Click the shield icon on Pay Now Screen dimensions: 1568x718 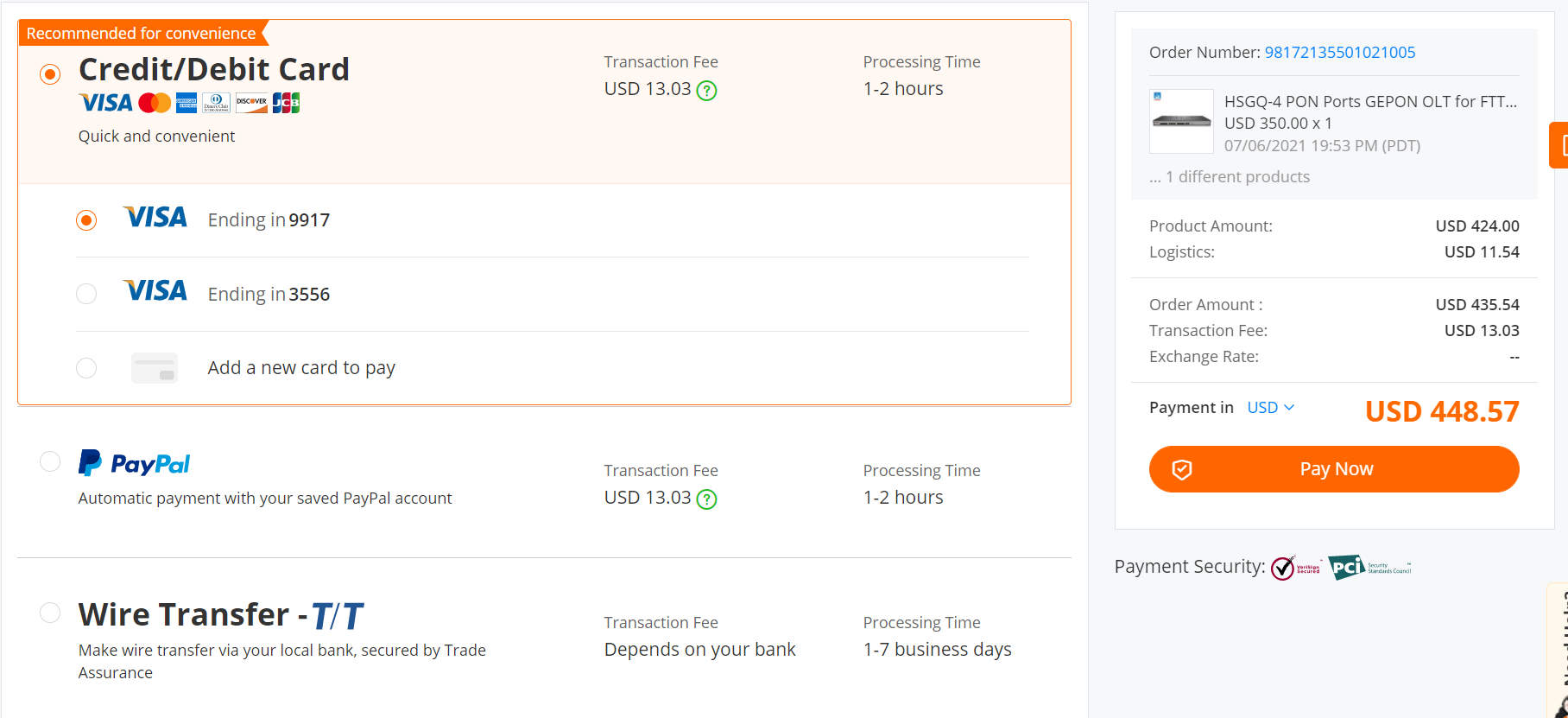tap(1181, 469)
